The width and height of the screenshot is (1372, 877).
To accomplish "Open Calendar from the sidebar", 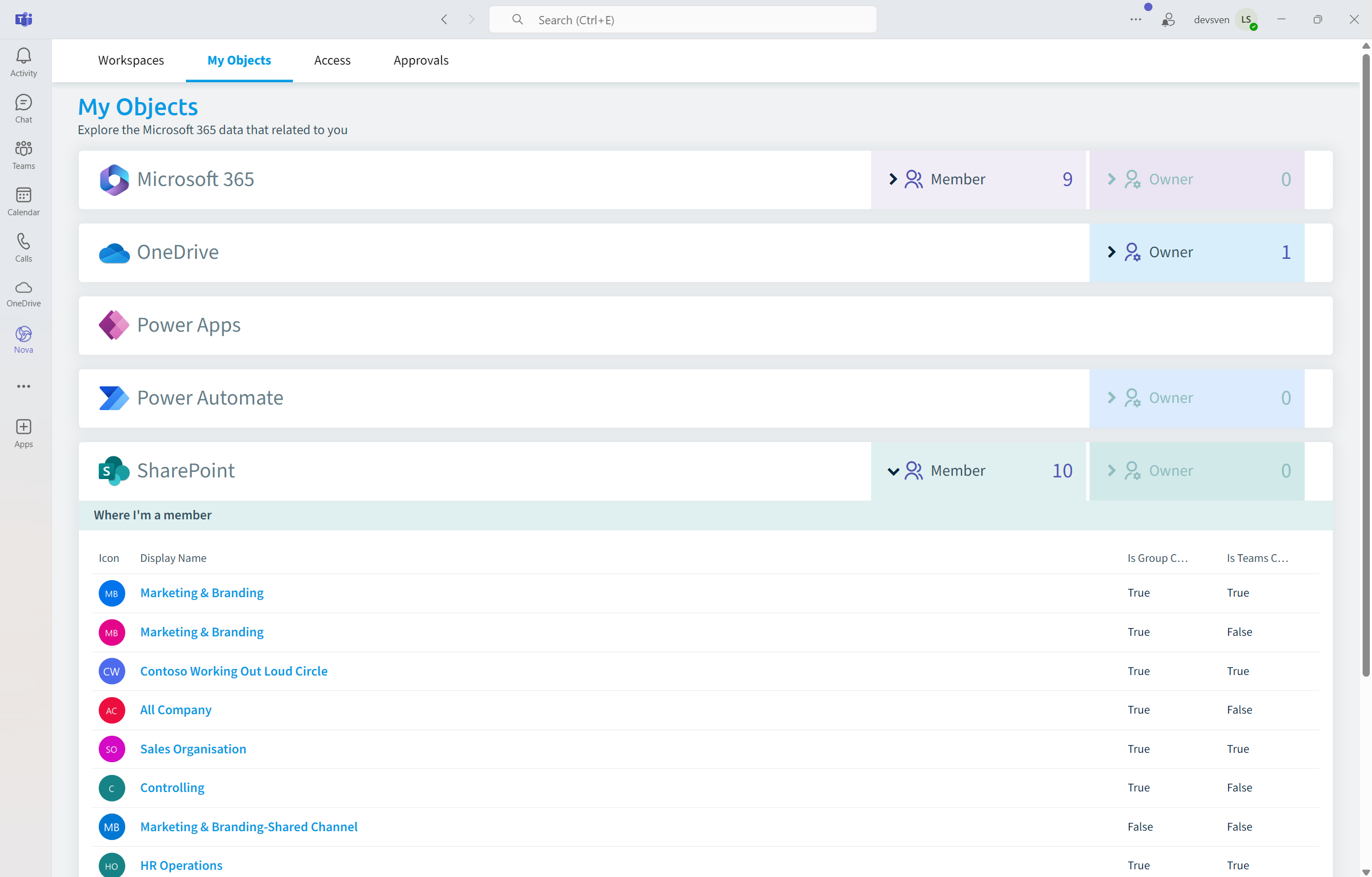I will point(23,201).
